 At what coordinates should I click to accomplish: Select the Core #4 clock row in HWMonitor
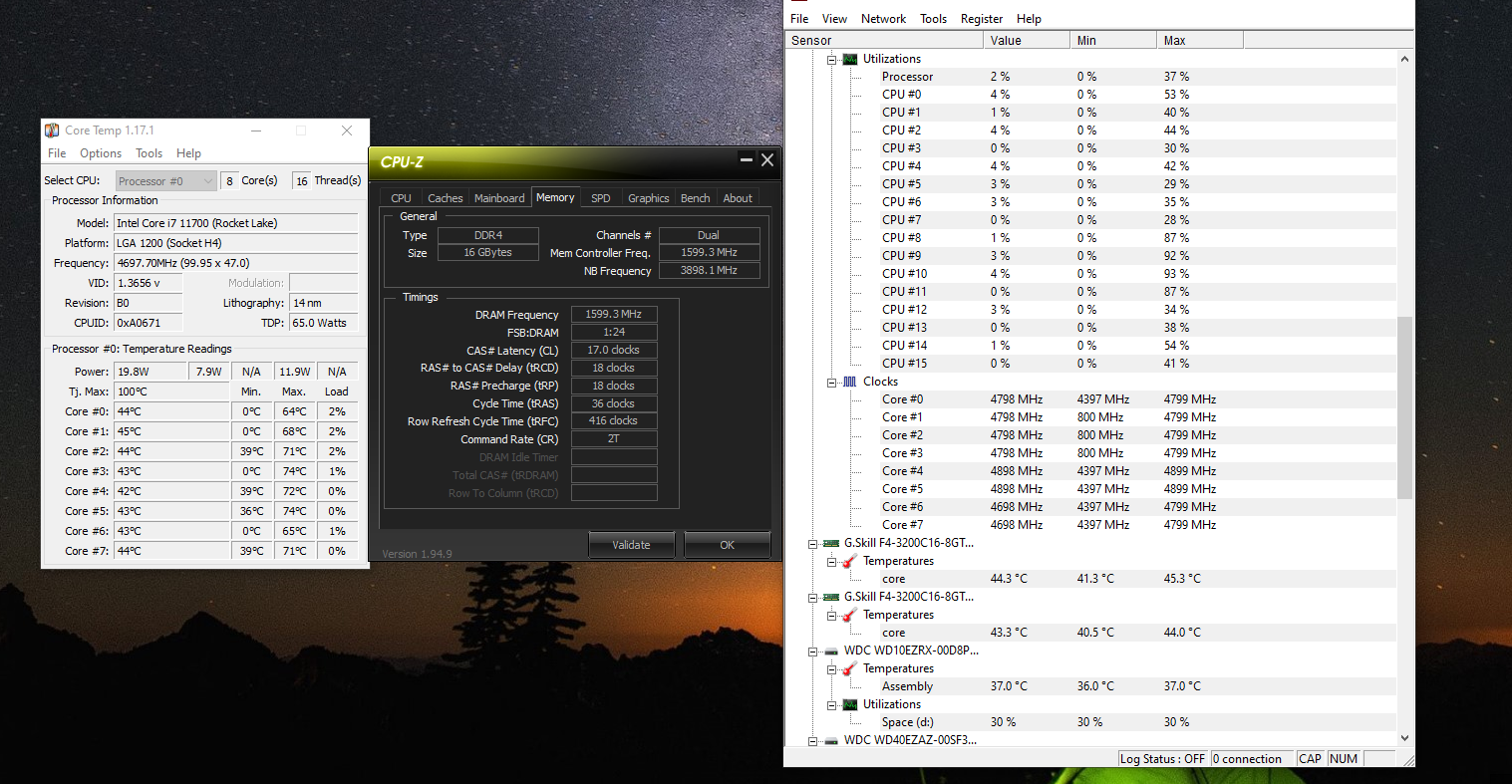pyautogui.click(x=1091, y=471)
